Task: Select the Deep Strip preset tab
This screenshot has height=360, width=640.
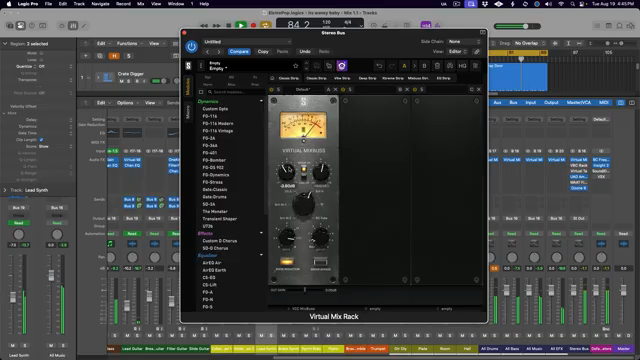Action: (x=367, y=78)
